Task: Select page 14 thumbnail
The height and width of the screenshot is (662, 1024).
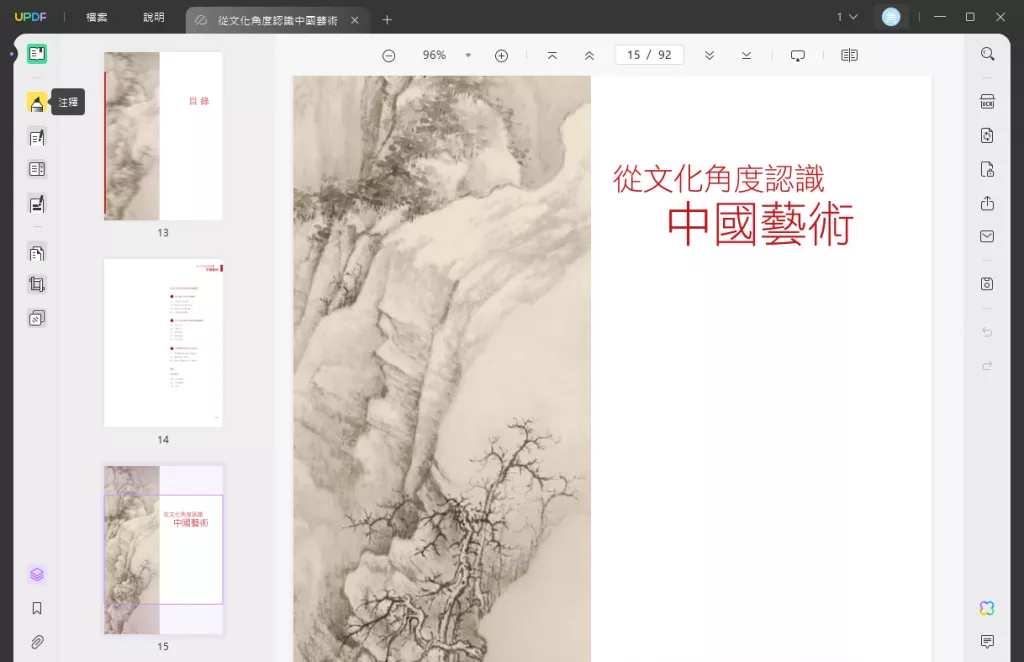Action: [x=163, y=343]
